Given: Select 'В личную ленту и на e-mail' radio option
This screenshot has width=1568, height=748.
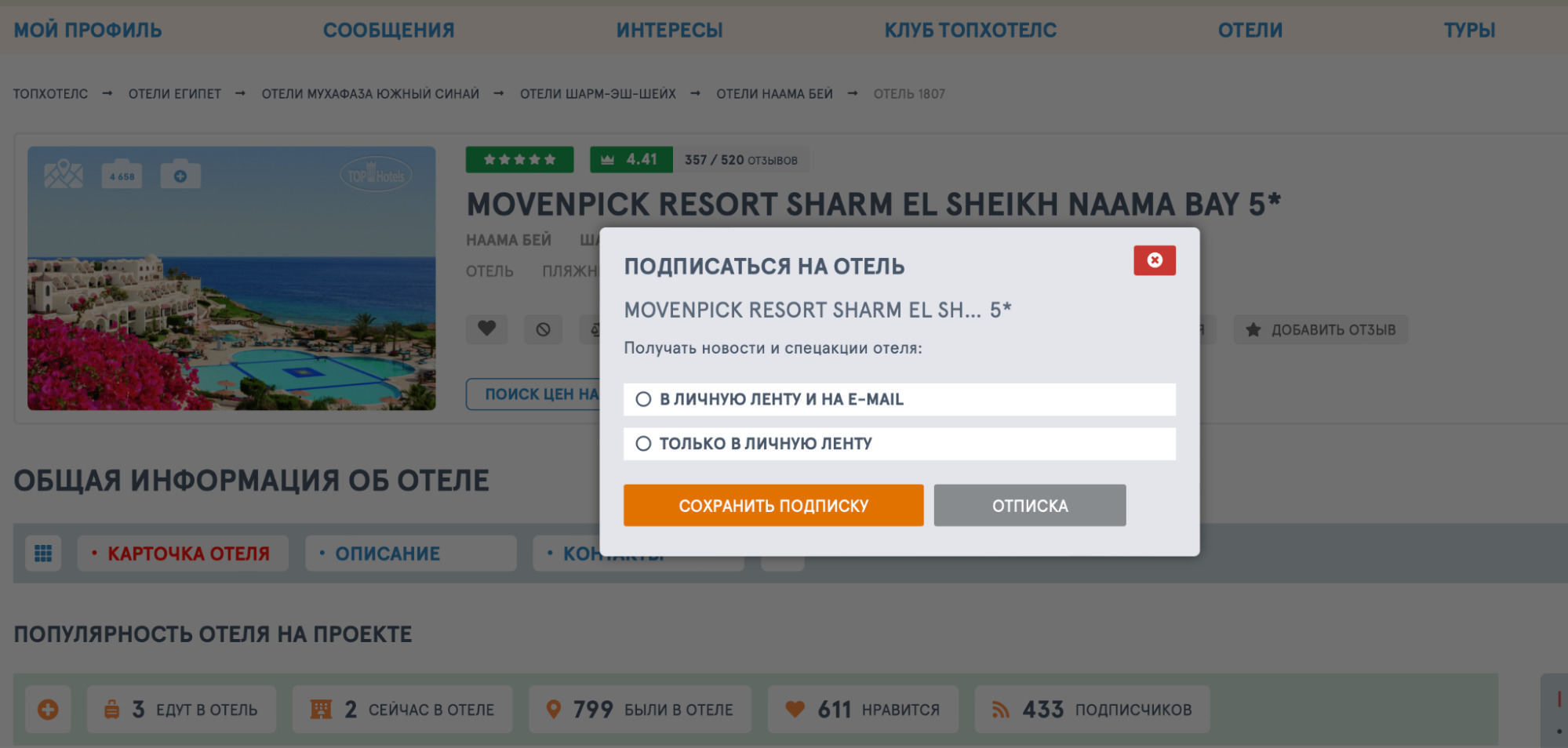Looking at the screenshot, I should click(x=643, y=399).
